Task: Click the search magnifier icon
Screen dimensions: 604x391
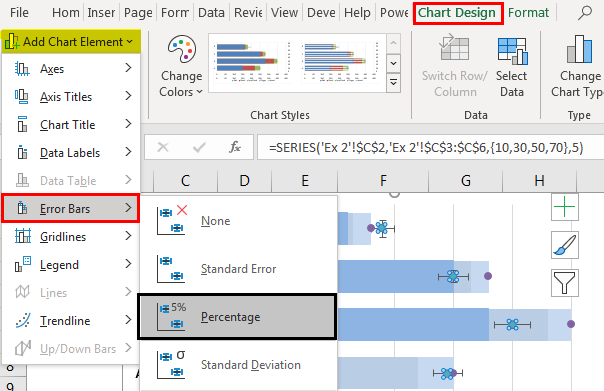Action: (x=585, y=13)
